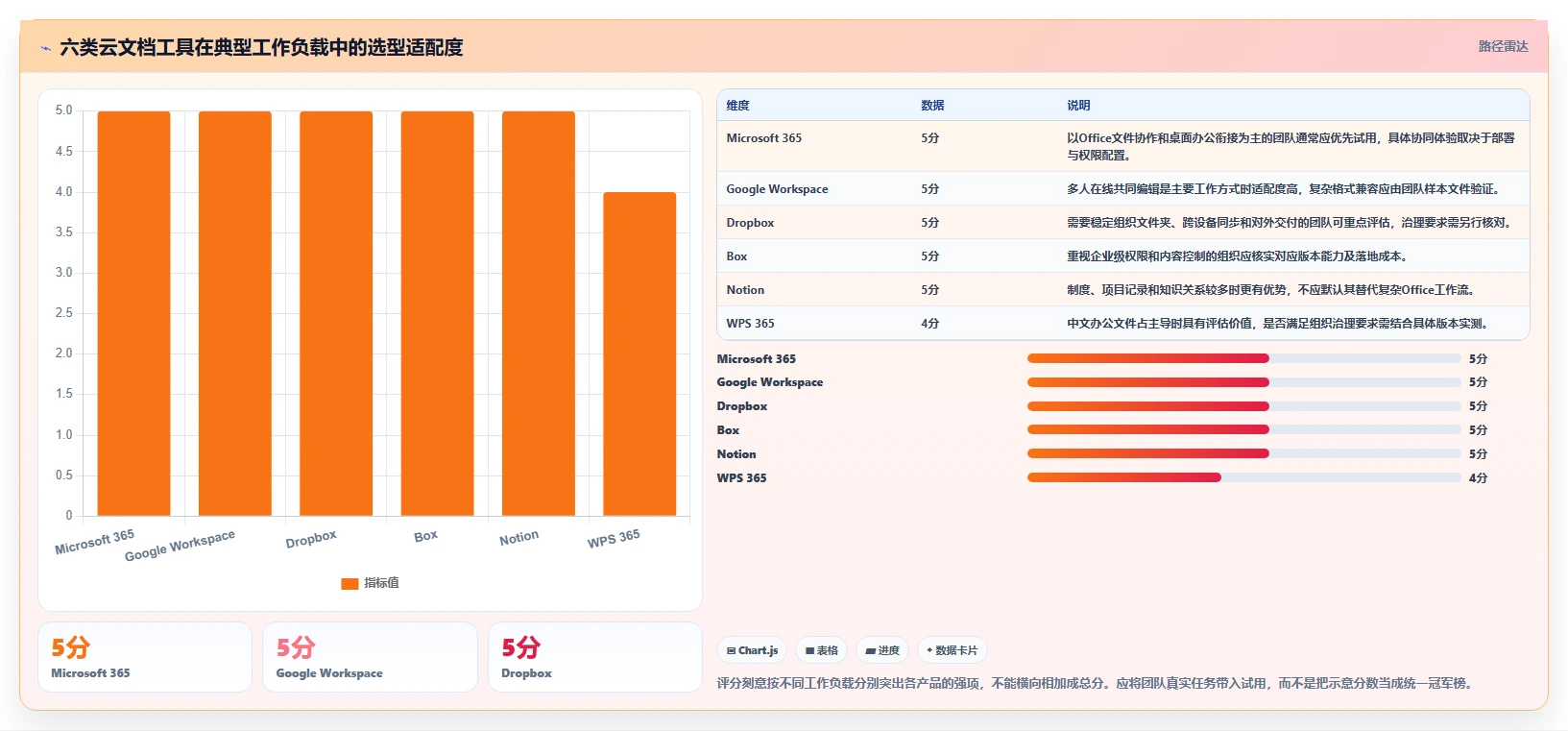The image size is (1568, 731).
Task: Click the Box progress bar
Action: pyautogui.click(x=1244, y=429)
